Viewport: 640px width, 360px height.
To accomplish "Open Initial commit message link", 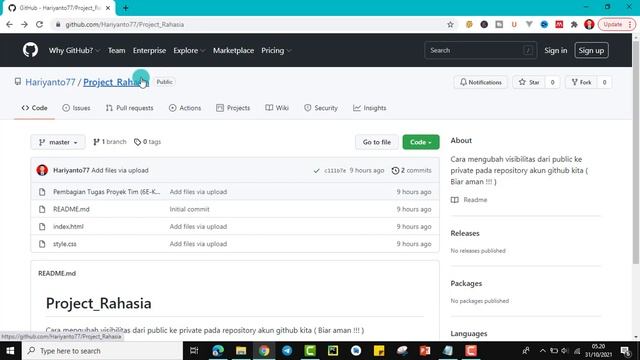I will point(189,209).
